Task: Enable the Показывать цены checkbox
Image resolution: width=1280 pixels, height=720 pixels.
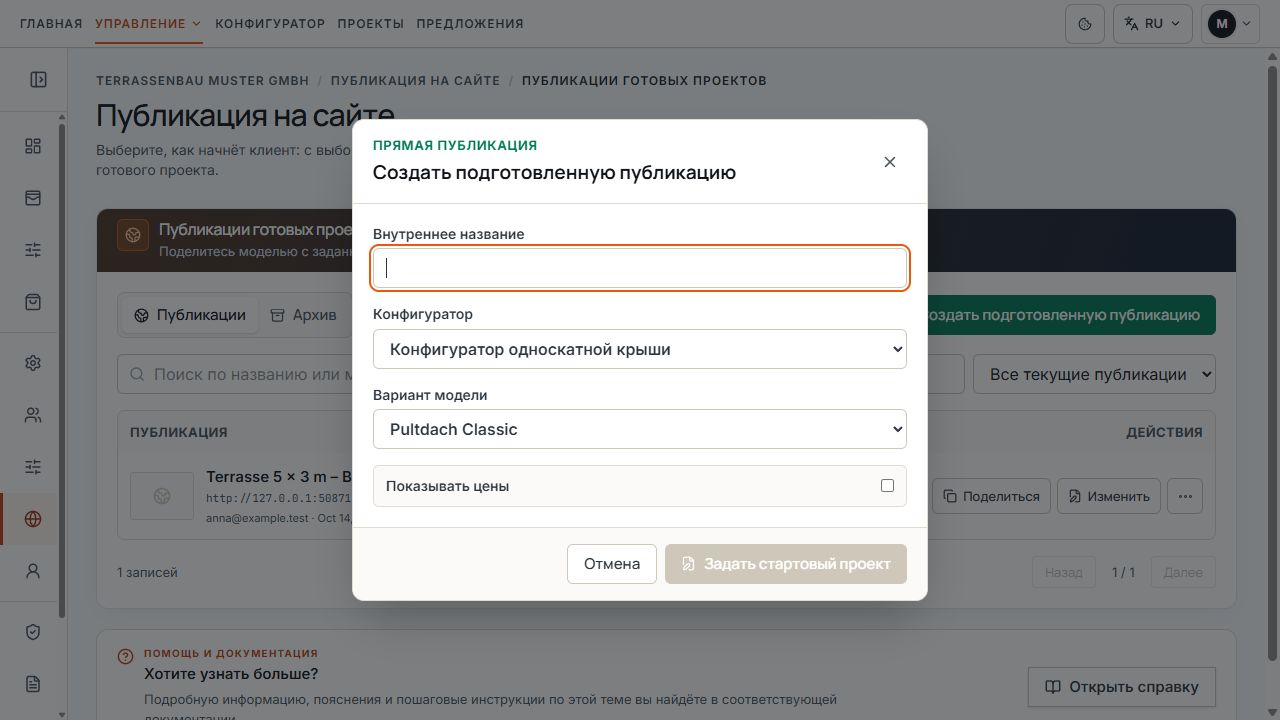Action: (887, 486)
